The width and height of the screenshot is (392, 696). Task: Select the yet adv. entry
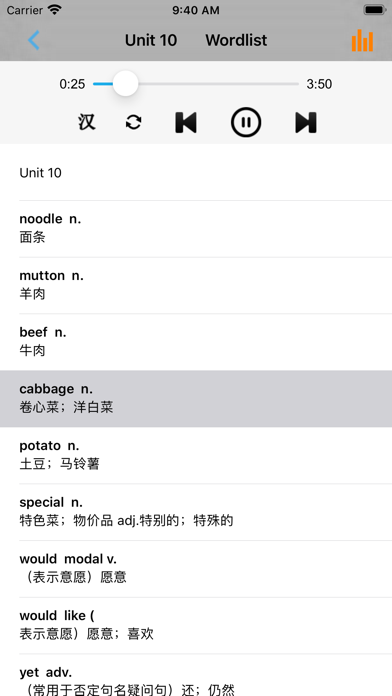196,675
